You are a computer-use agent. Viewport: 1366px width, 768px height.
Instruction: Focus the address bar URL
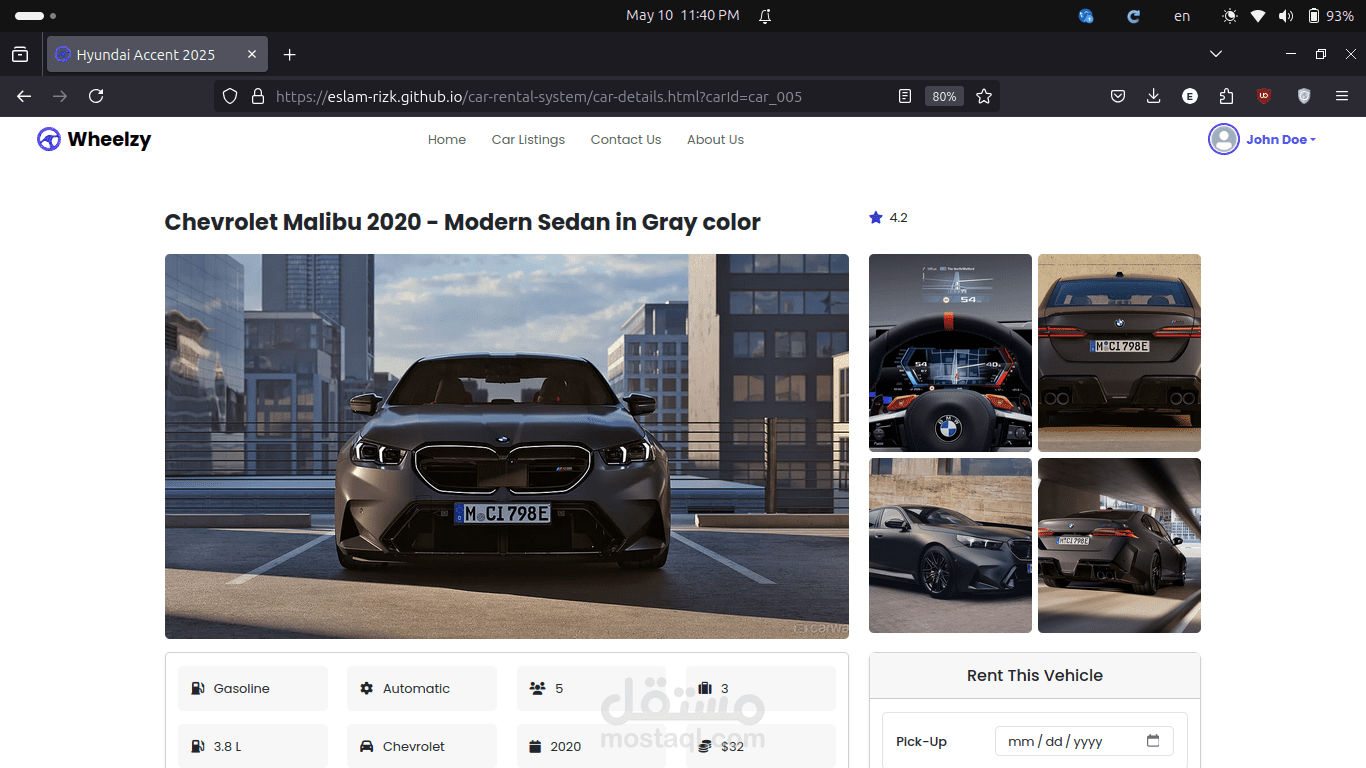(539, 96)
